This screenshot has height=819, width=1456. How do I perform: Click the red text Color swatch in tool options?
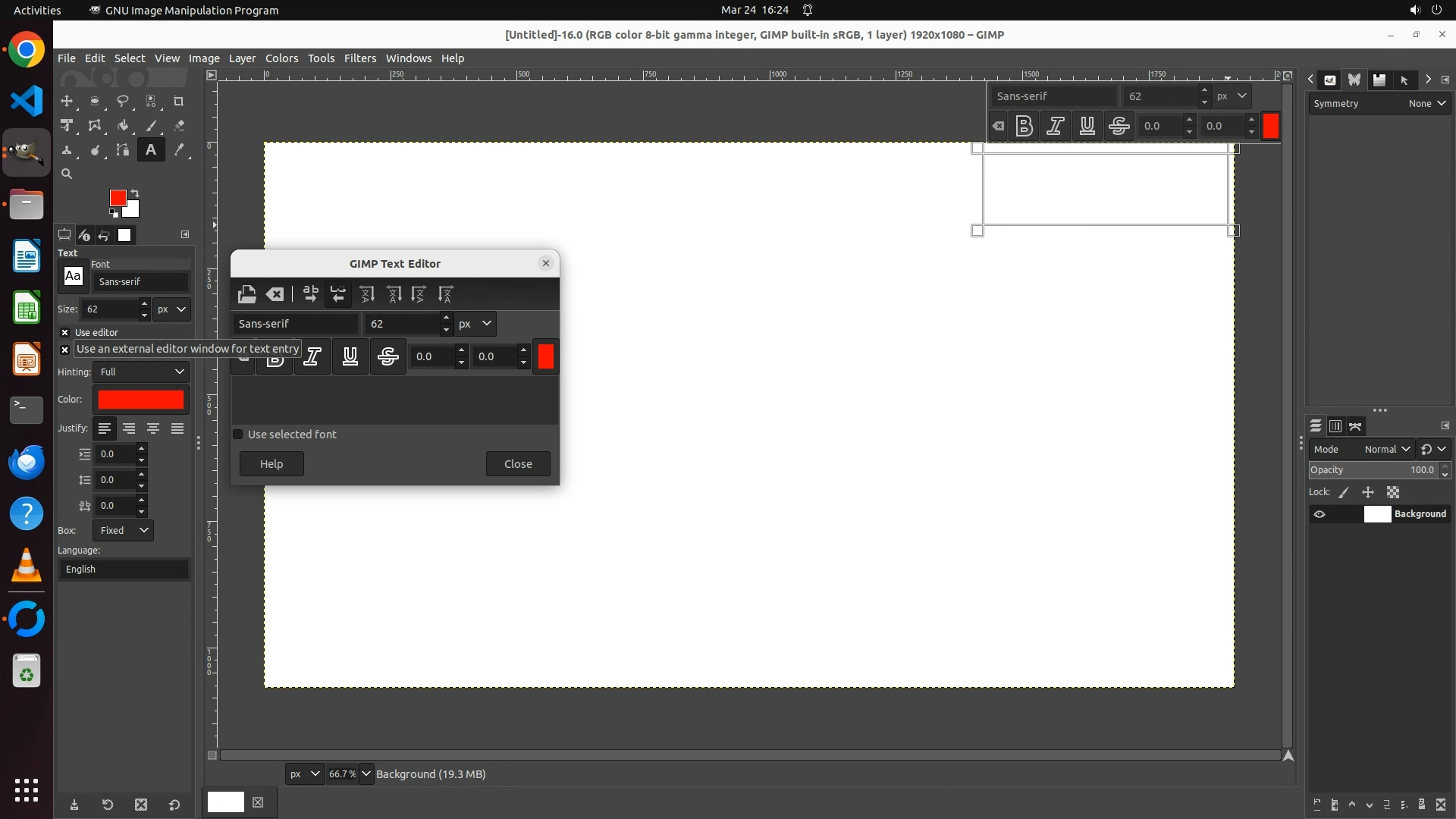141,400
